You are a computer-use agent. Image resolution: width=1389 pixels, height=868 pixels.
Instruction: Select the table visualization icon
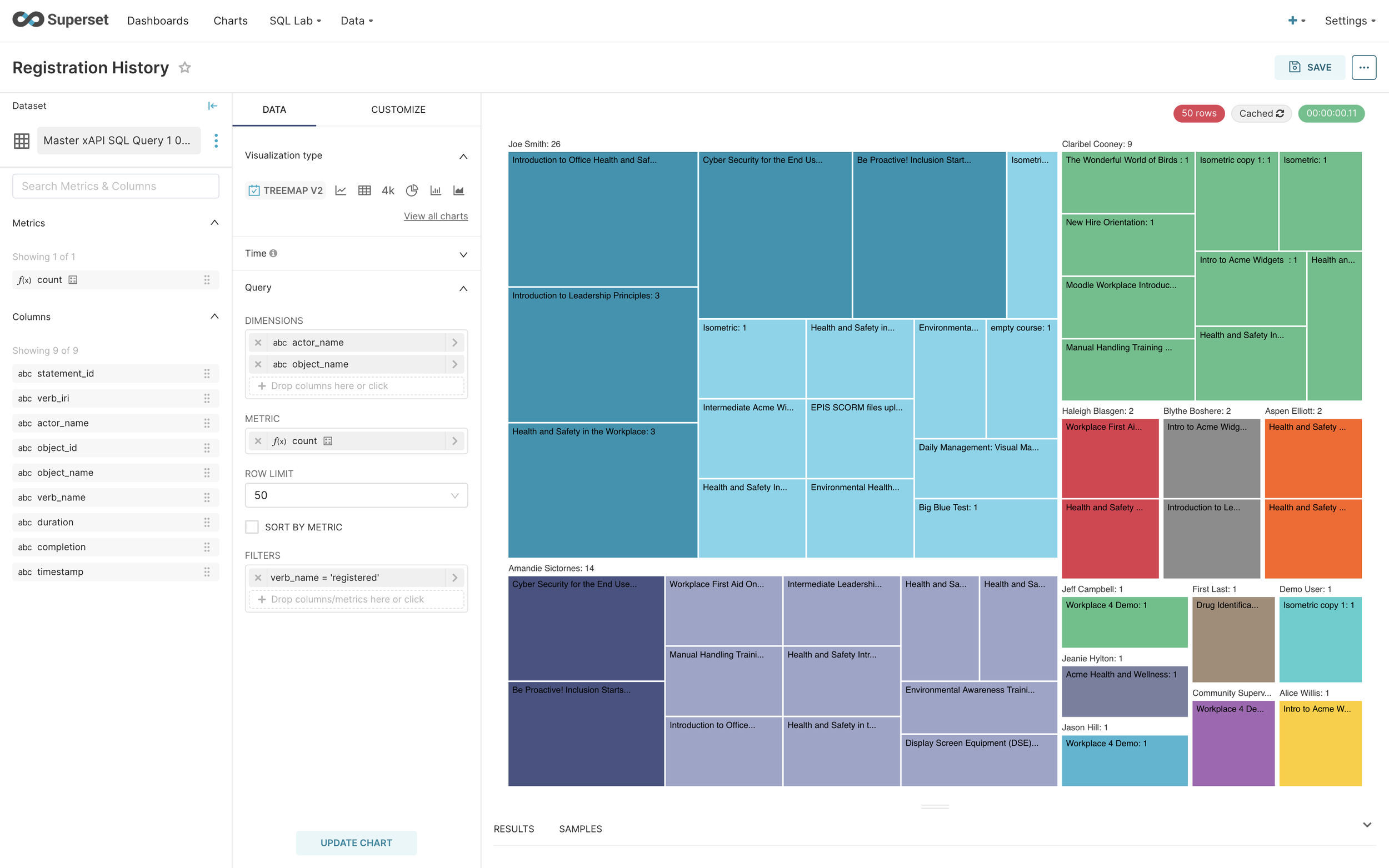364,190
